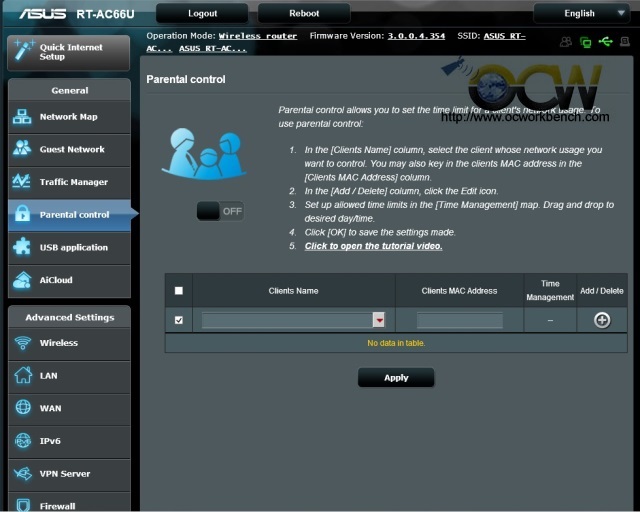Viewport: 640px width, 512px height.
Task: Click the Add / Delete column header
Action: (602, 291)
